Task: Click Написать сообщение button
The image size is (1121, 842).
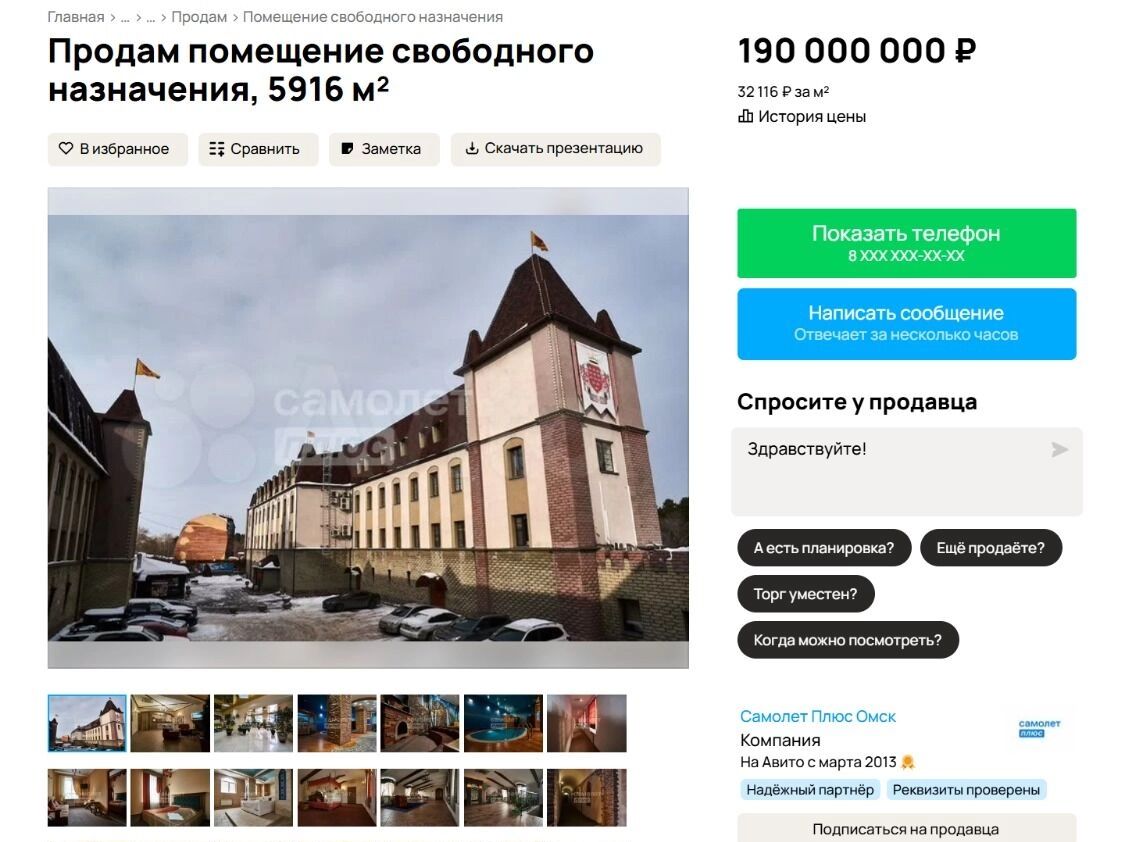Action: (x=907, y=324)
